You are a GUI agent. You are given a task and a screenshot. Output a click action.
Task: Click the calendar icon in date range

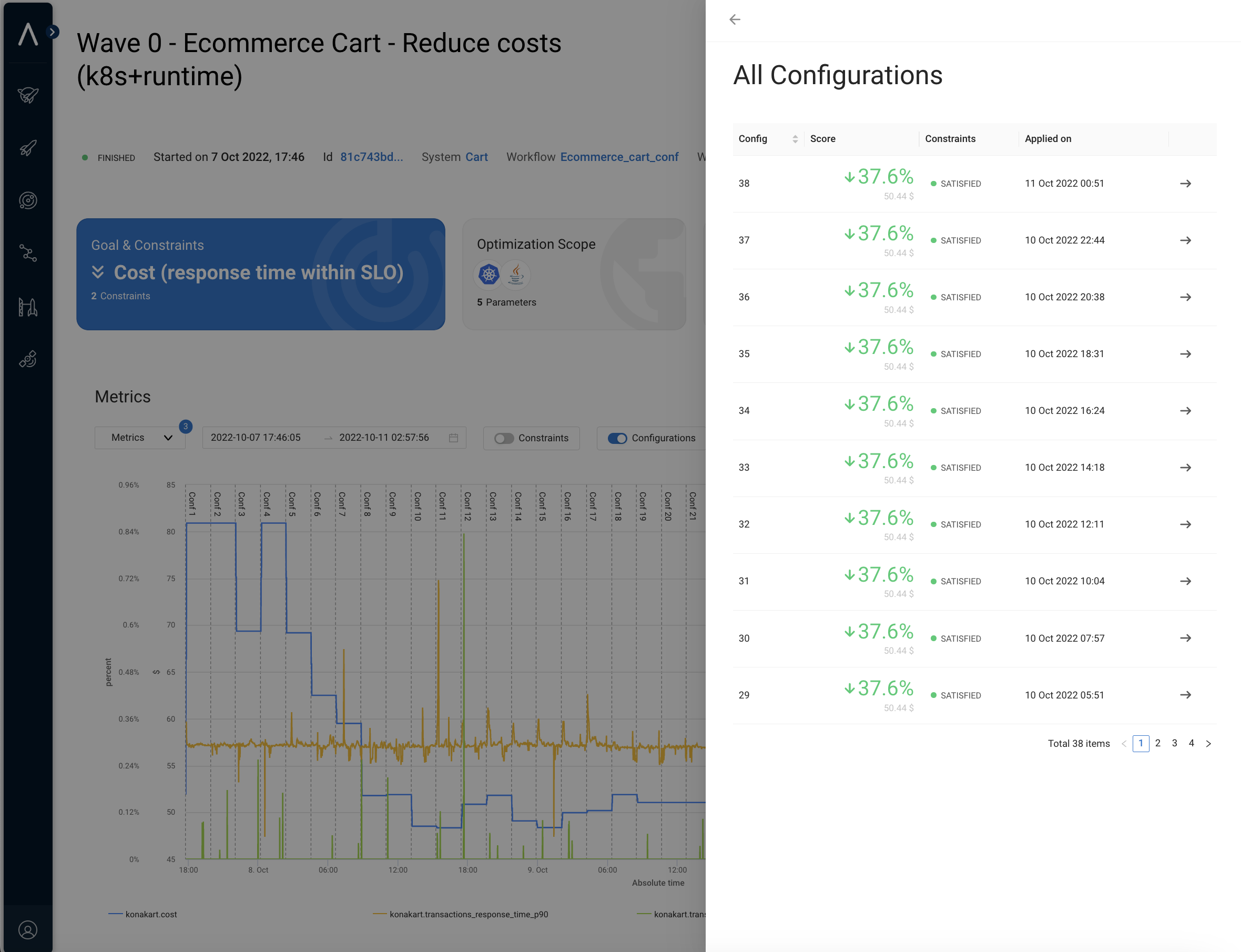tap(453, 438)
